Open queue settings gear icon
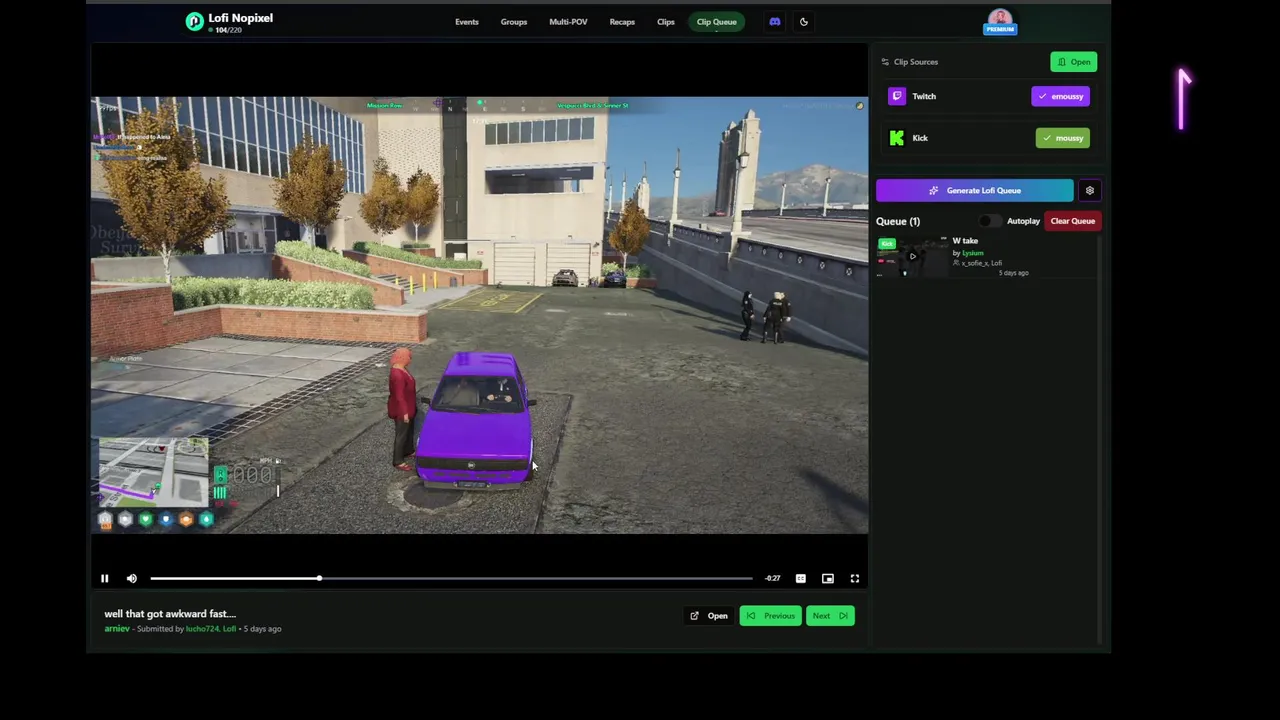This screenshot has height=720, width=1280. coord(1090,190)
